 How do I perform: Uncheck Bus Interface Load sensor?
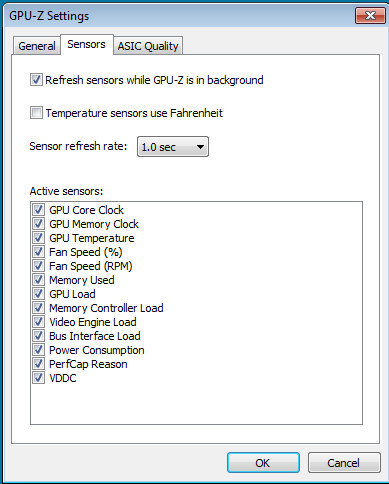pyautogui.click(x=38, y=336)
